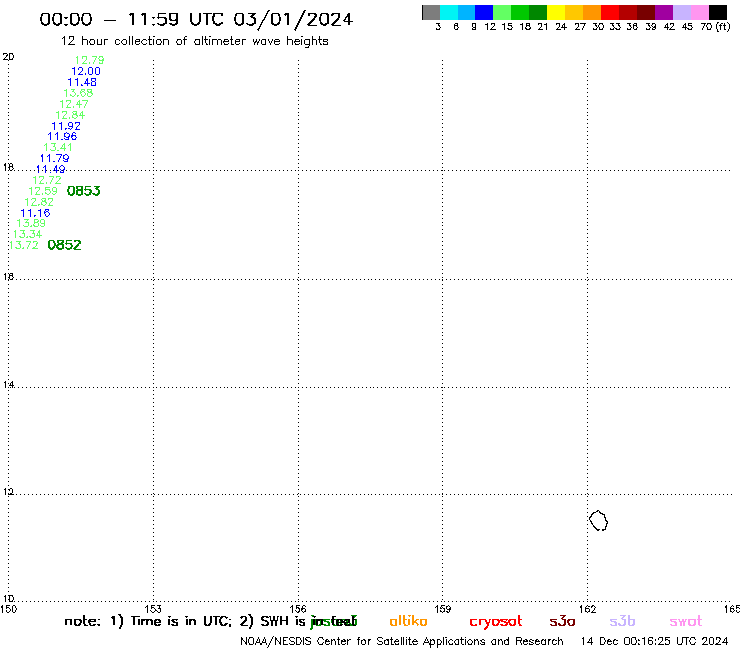Select the blue value 11.16
740x650 pixels.
(x=35, y=213)
